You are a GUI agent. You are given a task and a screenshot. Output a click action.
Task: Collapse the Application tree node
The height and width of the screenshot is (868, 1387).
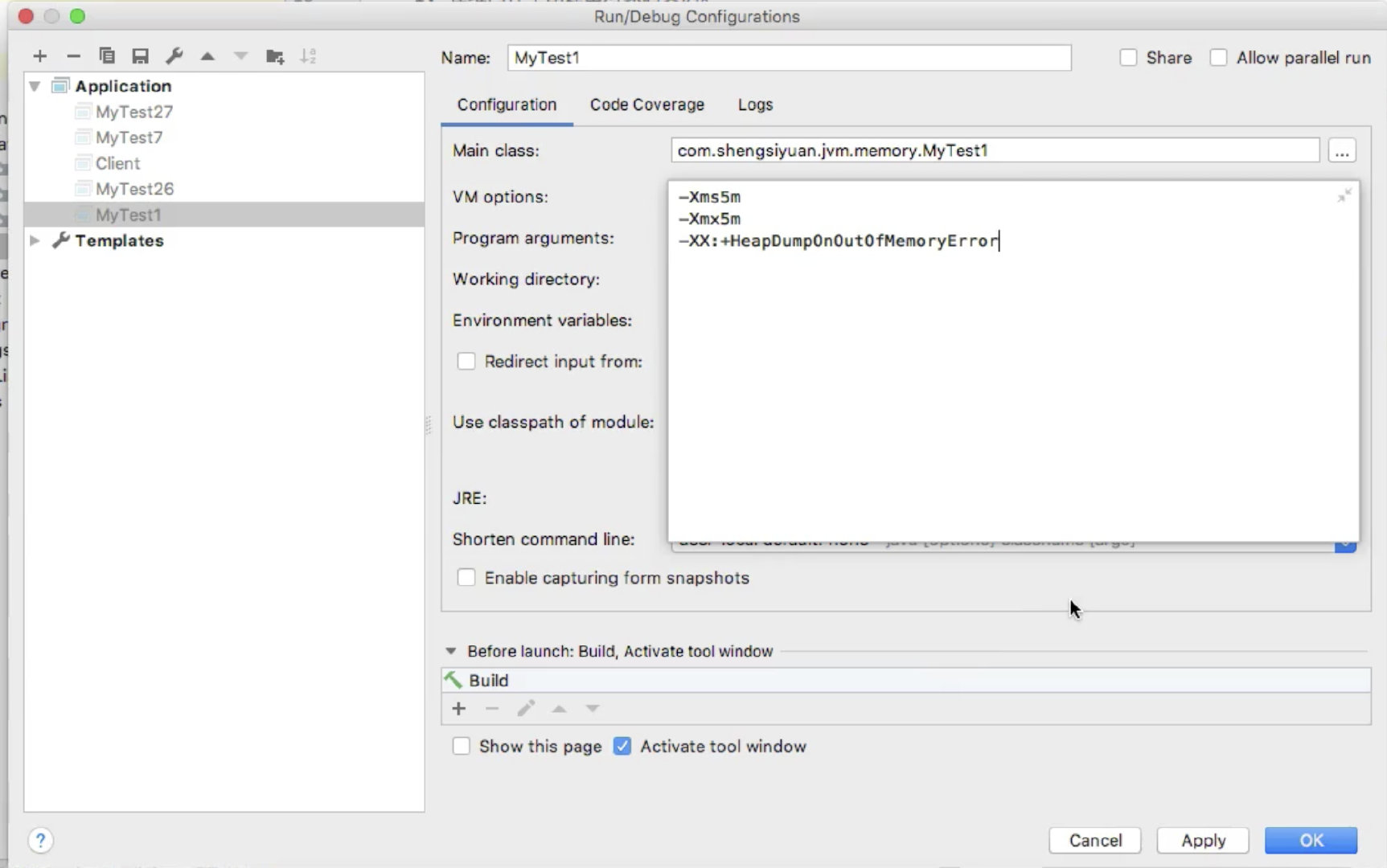[x=35, y=86]
